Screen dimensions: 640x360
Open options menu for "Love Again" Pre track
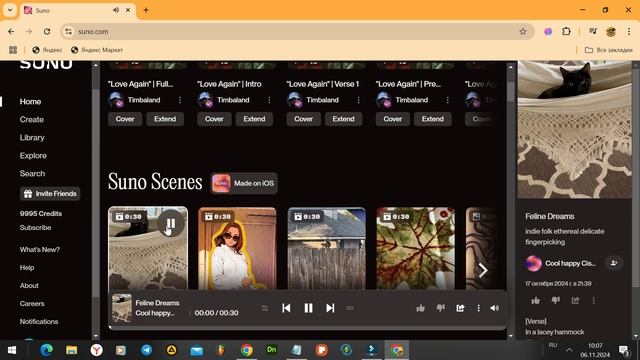click(x=448, y=100)
